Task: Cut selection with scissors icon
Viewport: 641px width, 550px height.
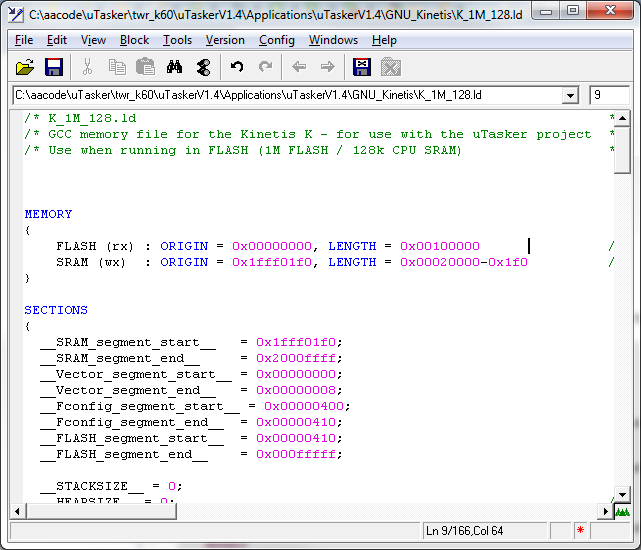Action: [87, 67]
